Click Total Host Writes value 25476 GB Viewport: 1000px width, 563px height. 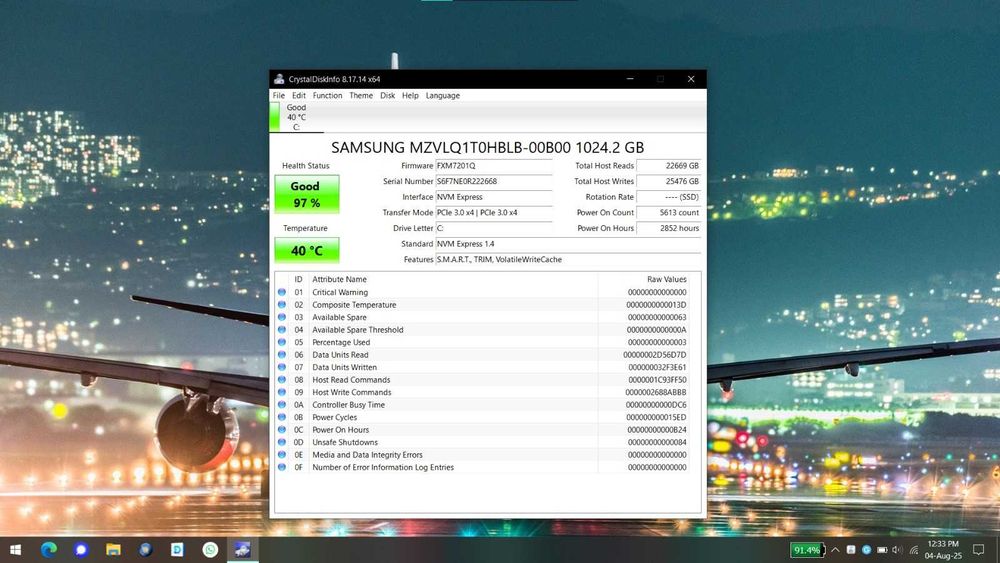point(668,181)
